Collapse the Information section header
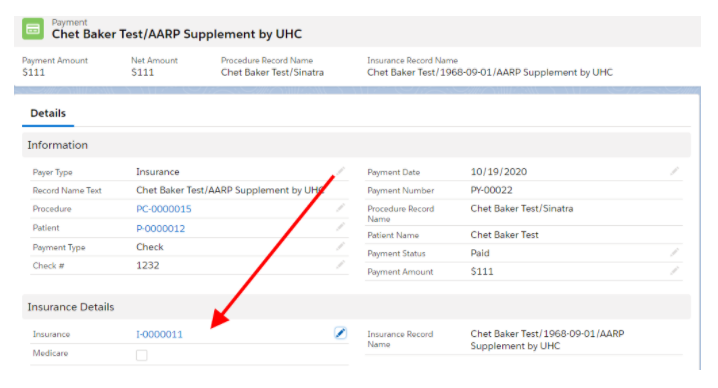The width and height of the screenshot is (718, 388). pyautogui.click(x=356, y=145)
